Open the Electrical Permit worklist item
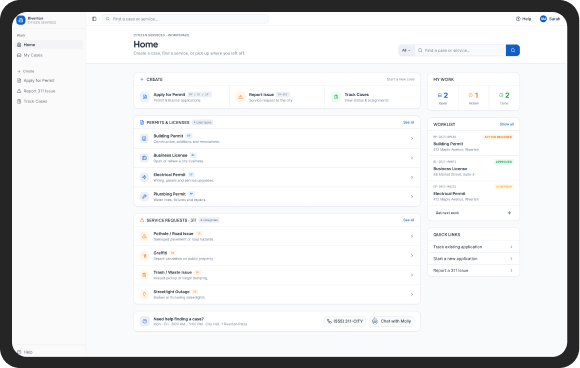The height and width of the screenshot is (368, 580). pyautogui.click(x=473, y=193)
